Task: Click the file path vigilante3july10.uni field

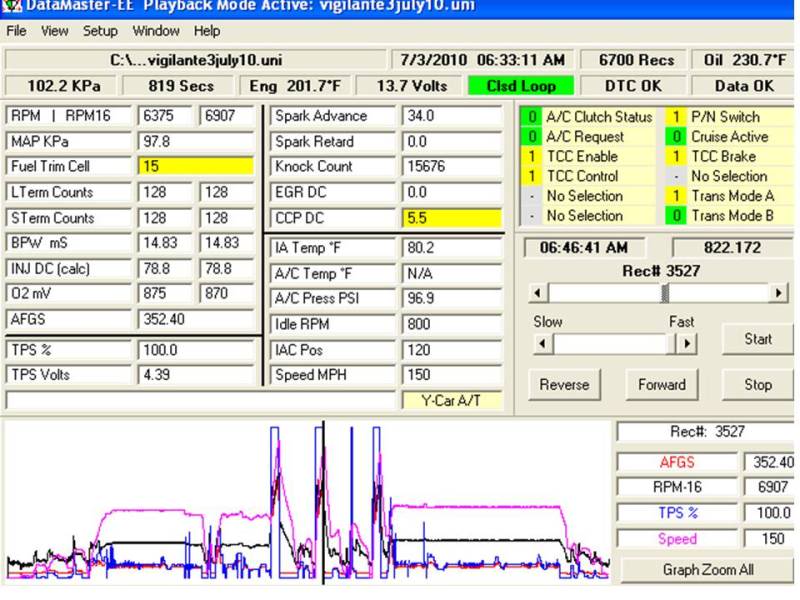Action: click(x=196, y=60)
